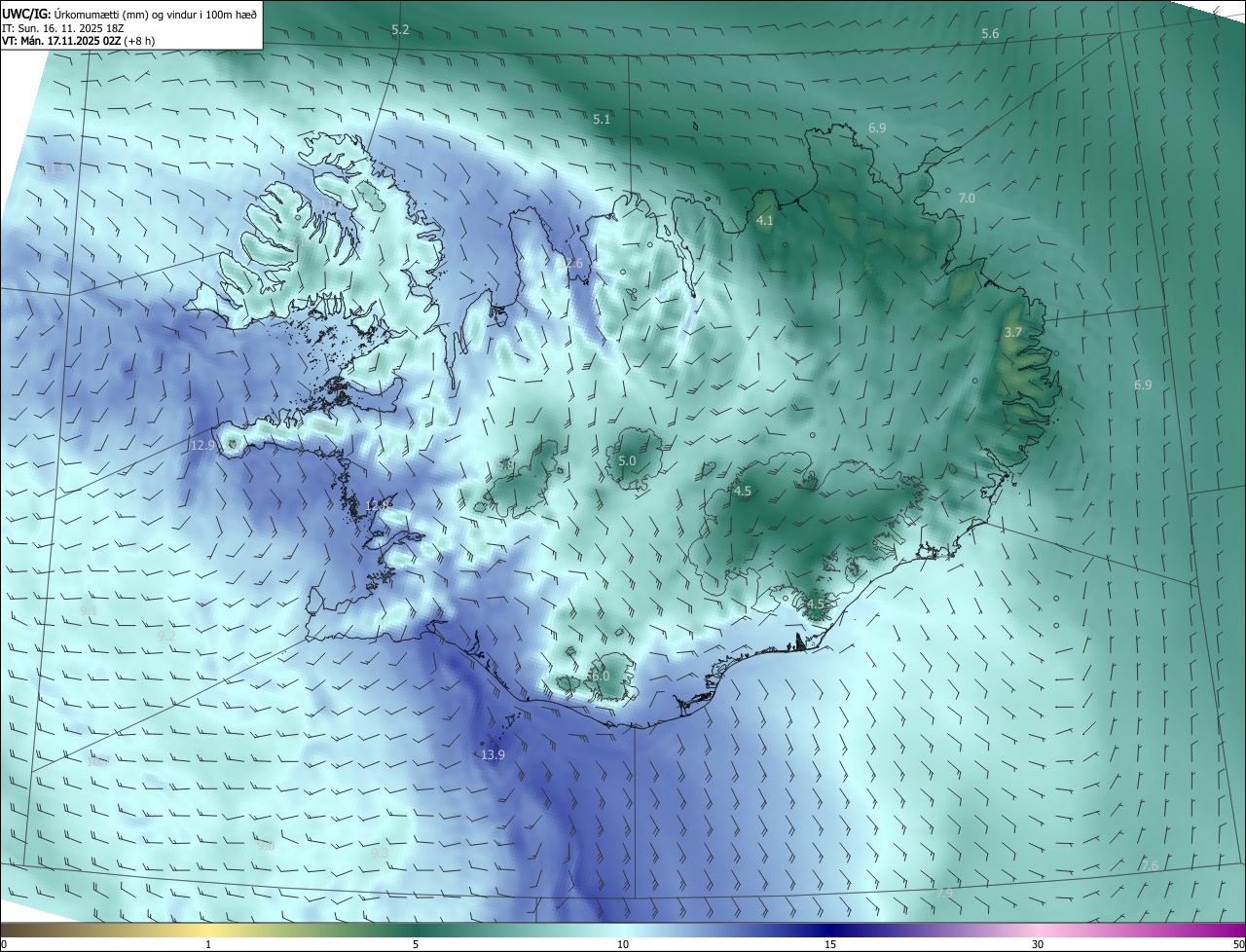Click the 10.7 value in the southwest sea

pyautogui.click(x=97, y=761)
